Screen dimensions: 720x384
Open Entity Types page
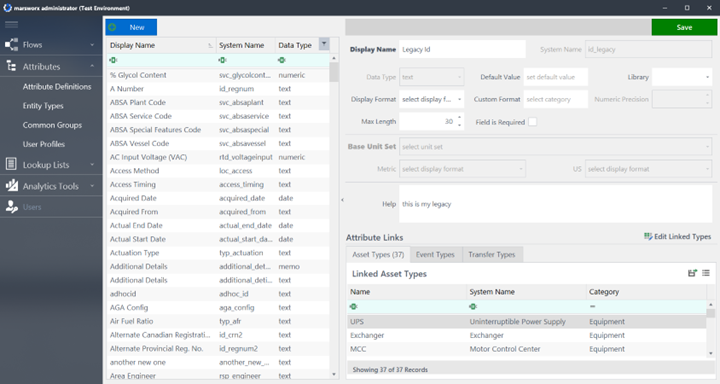pos(43,106)
